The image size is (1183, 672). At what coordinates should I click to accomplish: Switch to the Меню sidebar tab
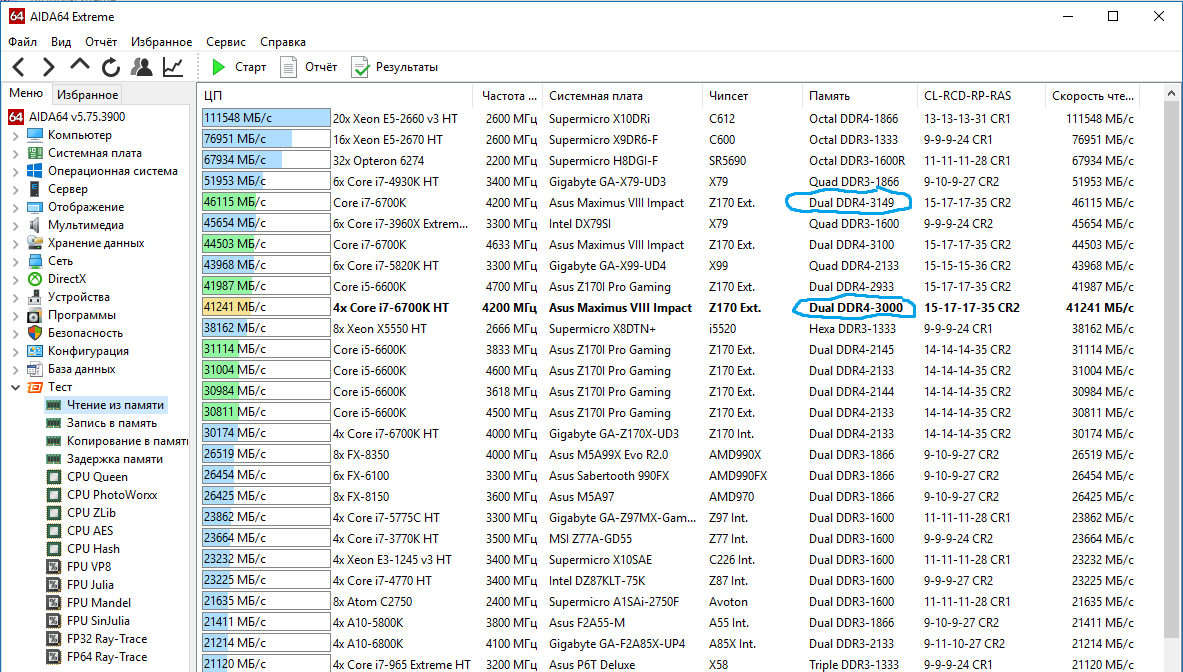[26, 93]
